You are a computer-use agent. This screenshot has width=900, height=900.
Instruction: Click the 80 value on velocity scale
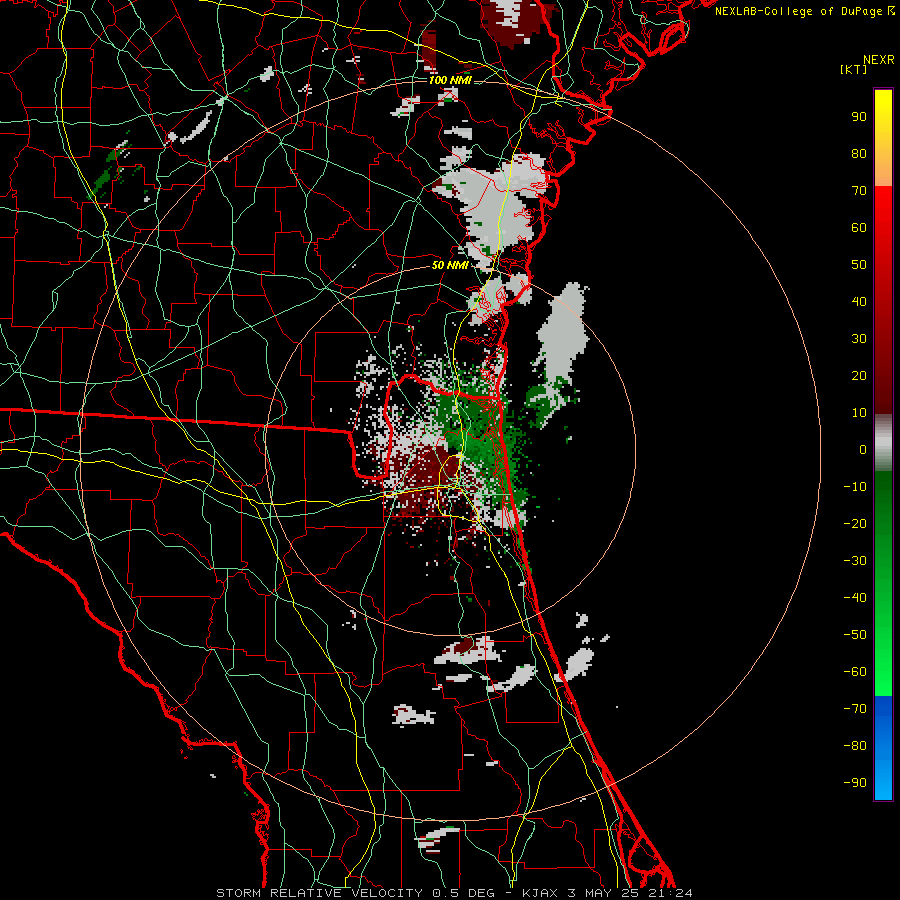tap(859, 154)
